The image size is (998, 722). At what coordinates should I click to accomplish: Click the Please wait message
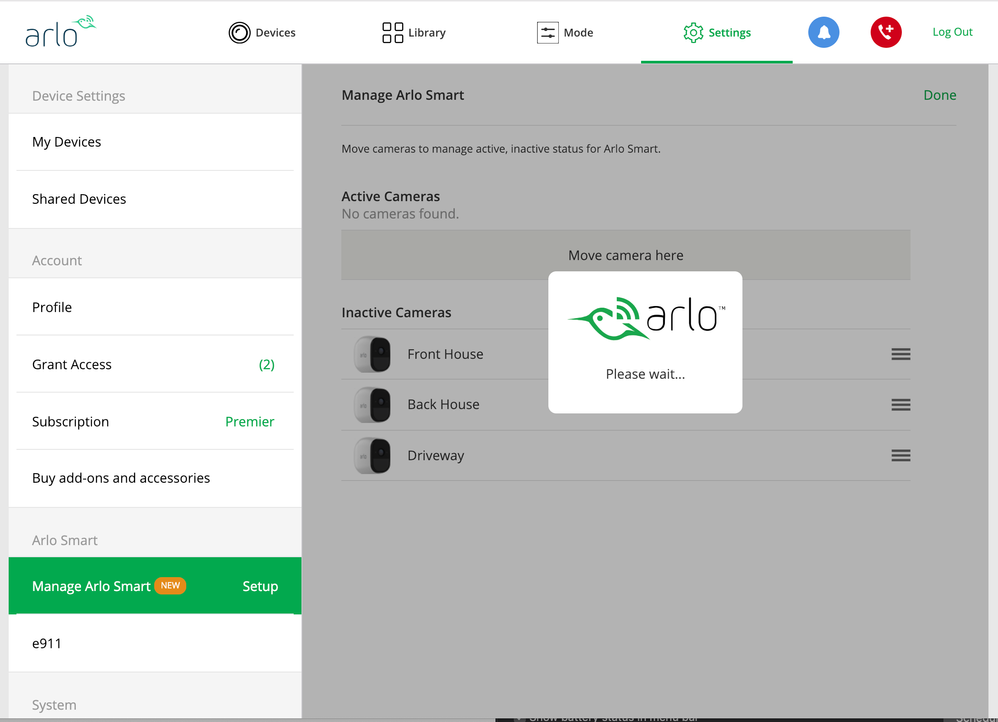645,374
